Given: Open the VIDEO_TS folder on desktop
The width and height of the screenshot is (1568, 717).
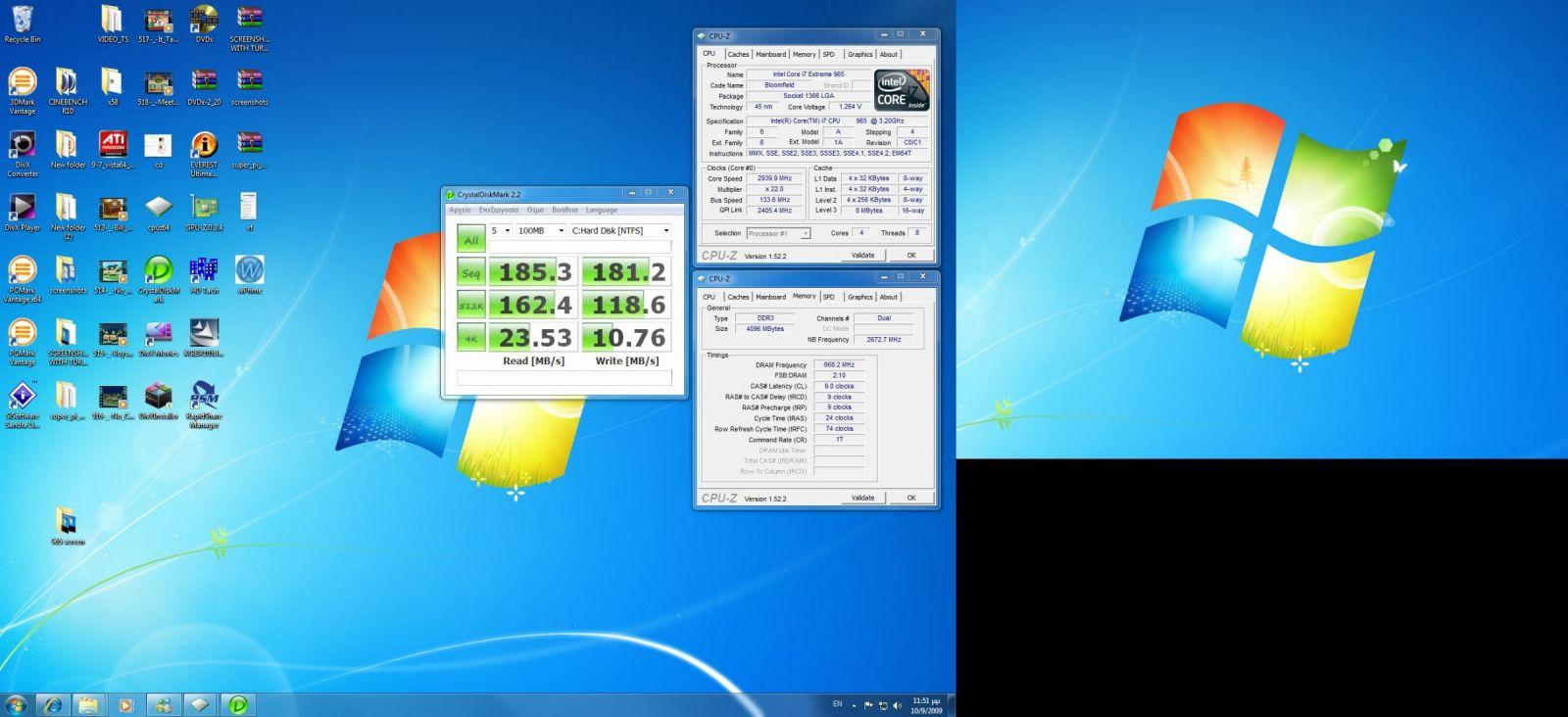Looking at the screenshot, I should pyautogui.click(x=112, y=24).
